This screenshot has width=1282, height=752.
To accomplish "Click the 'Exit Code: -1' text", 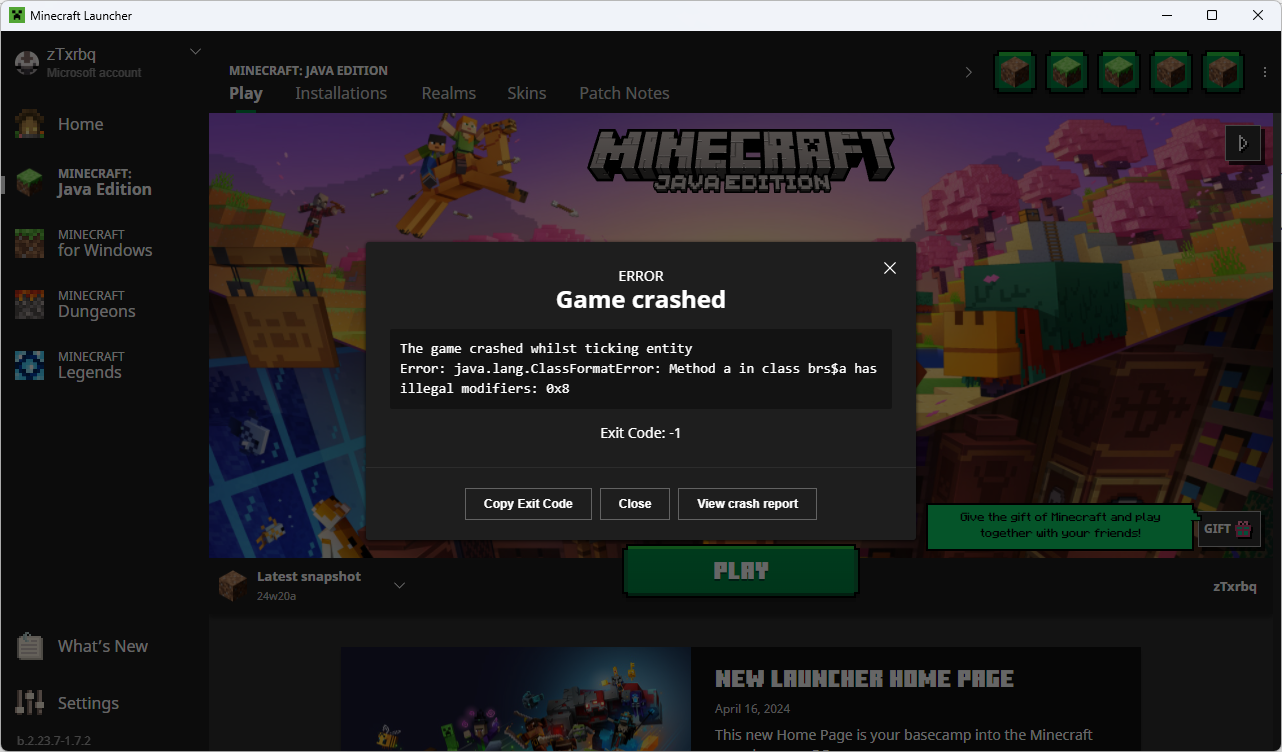I will pyautogui.click(x=641, y=433).
